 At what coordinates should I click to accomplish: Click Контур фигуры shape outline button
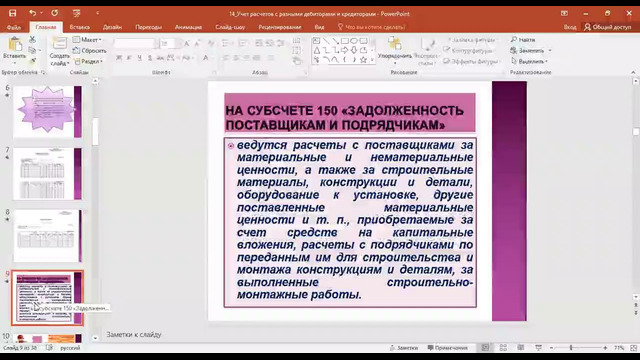click(468, 51)
